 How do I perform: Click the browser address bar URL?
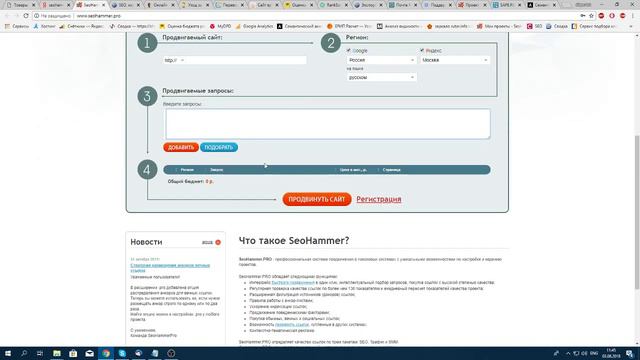pyautogui.click(x=98, y=16)
